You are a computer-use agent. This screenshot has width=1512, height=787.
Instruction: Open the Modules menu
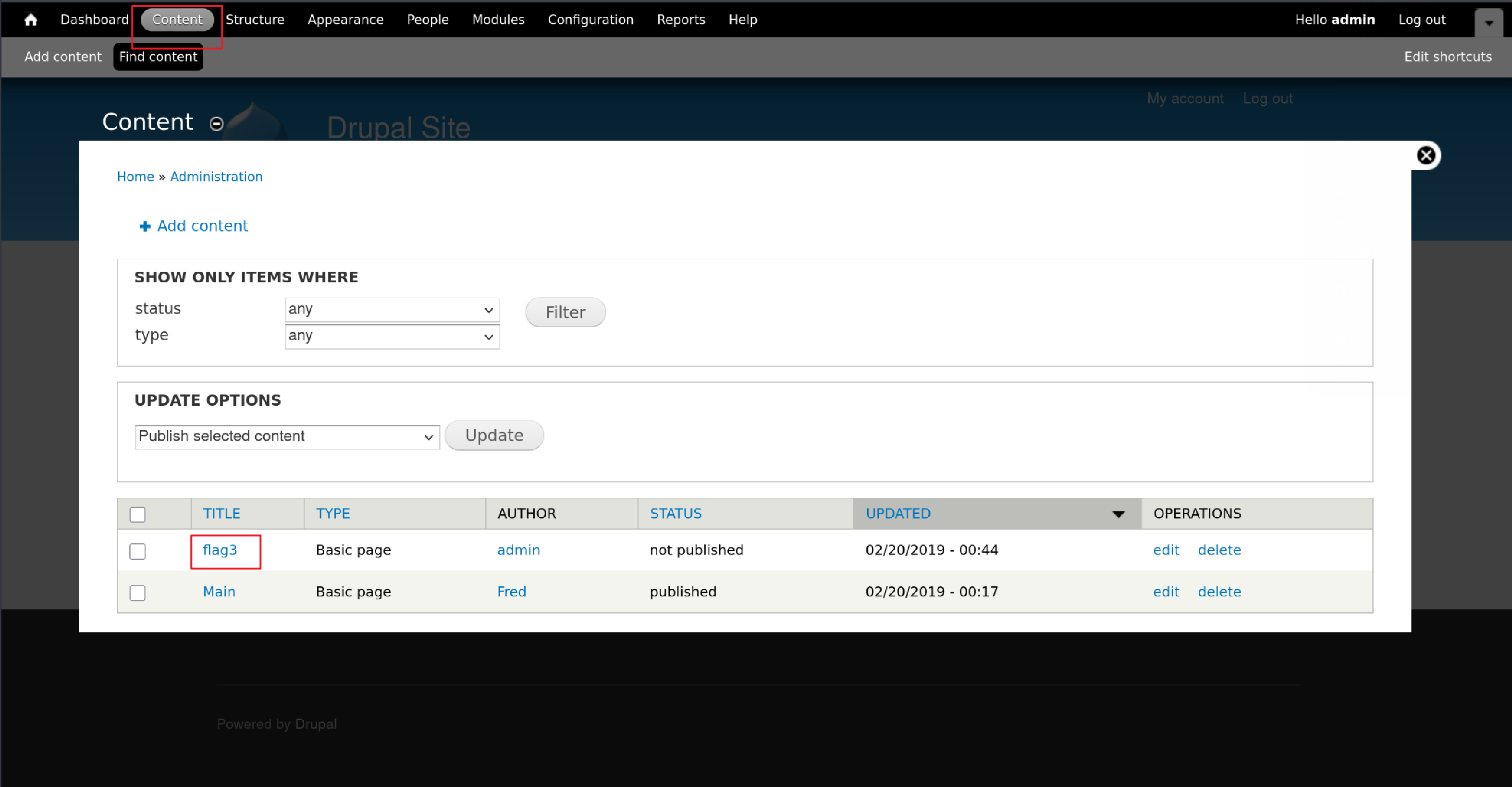pyautogui.click(x=498, y=20)
